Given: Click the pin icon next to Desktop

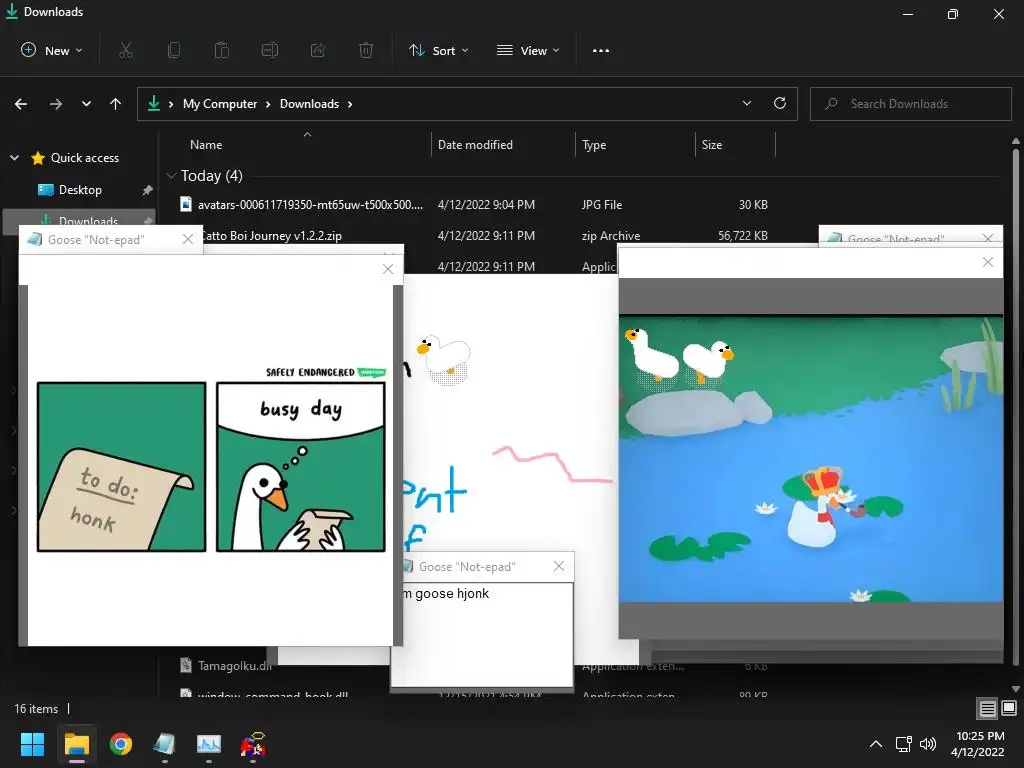Looking at the screenshot, I should tap(148, 190).
